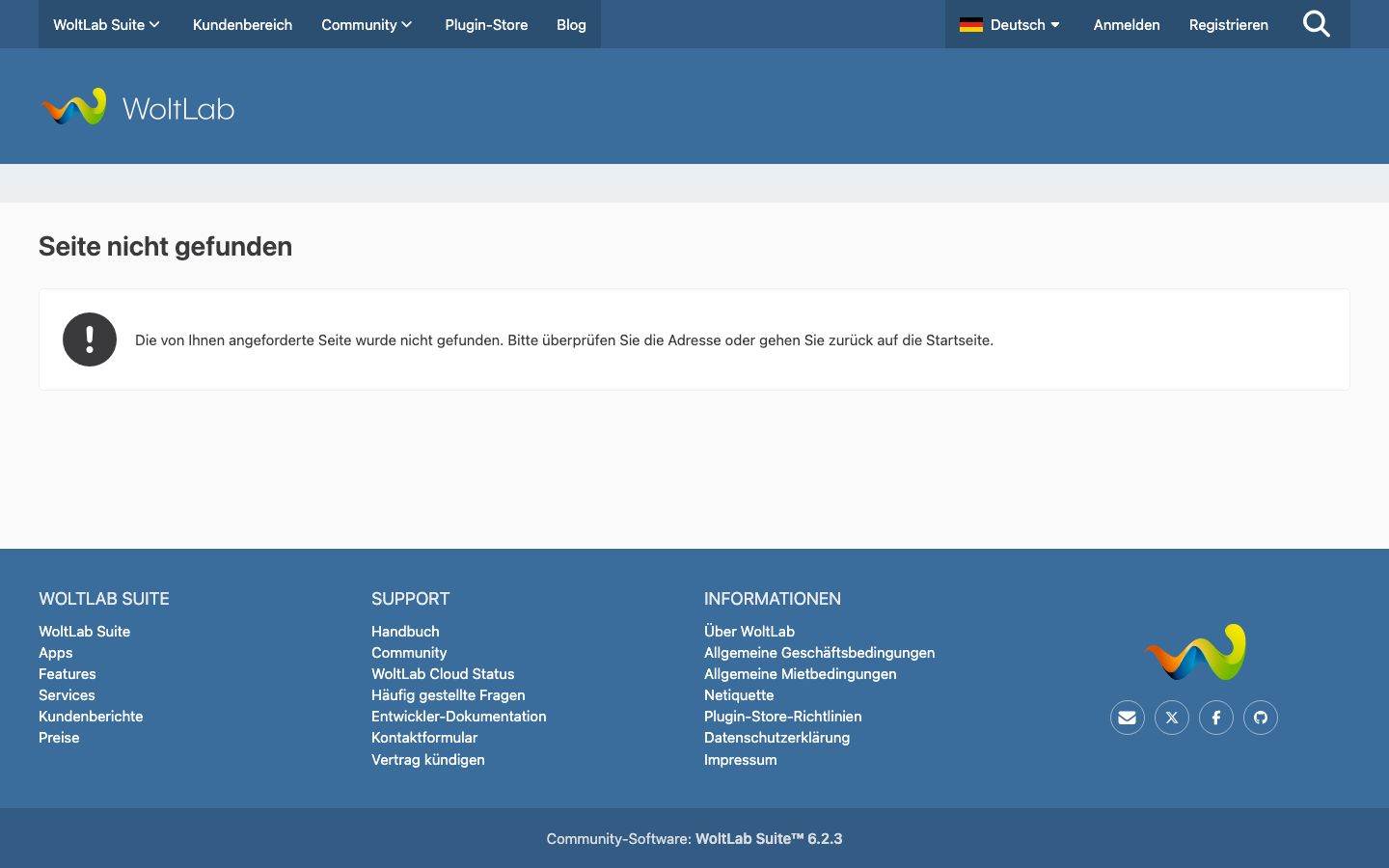
Task: Open the Datenschutzerklärung link
Action: tap(777, 738)
